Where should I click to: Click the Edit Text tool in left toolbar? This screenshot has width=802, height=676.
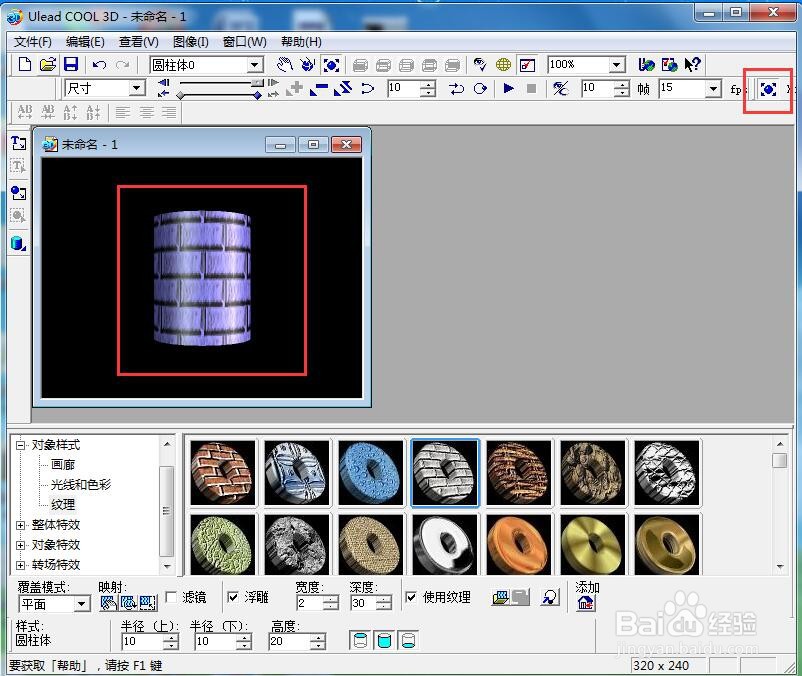tap(18, 166)
